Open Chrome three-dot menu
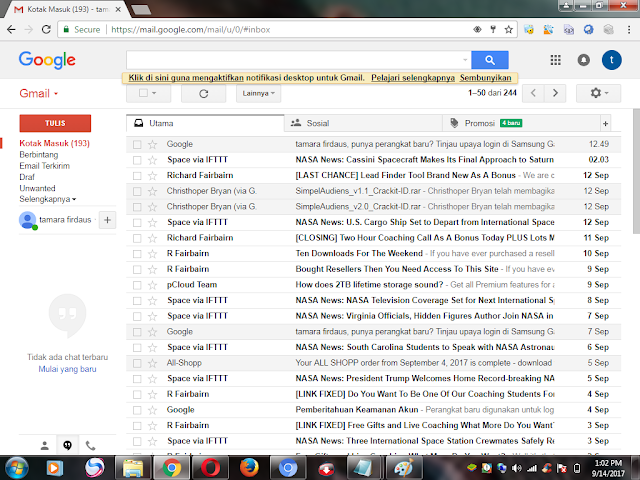The image size is (640, 480). (629, 29)
